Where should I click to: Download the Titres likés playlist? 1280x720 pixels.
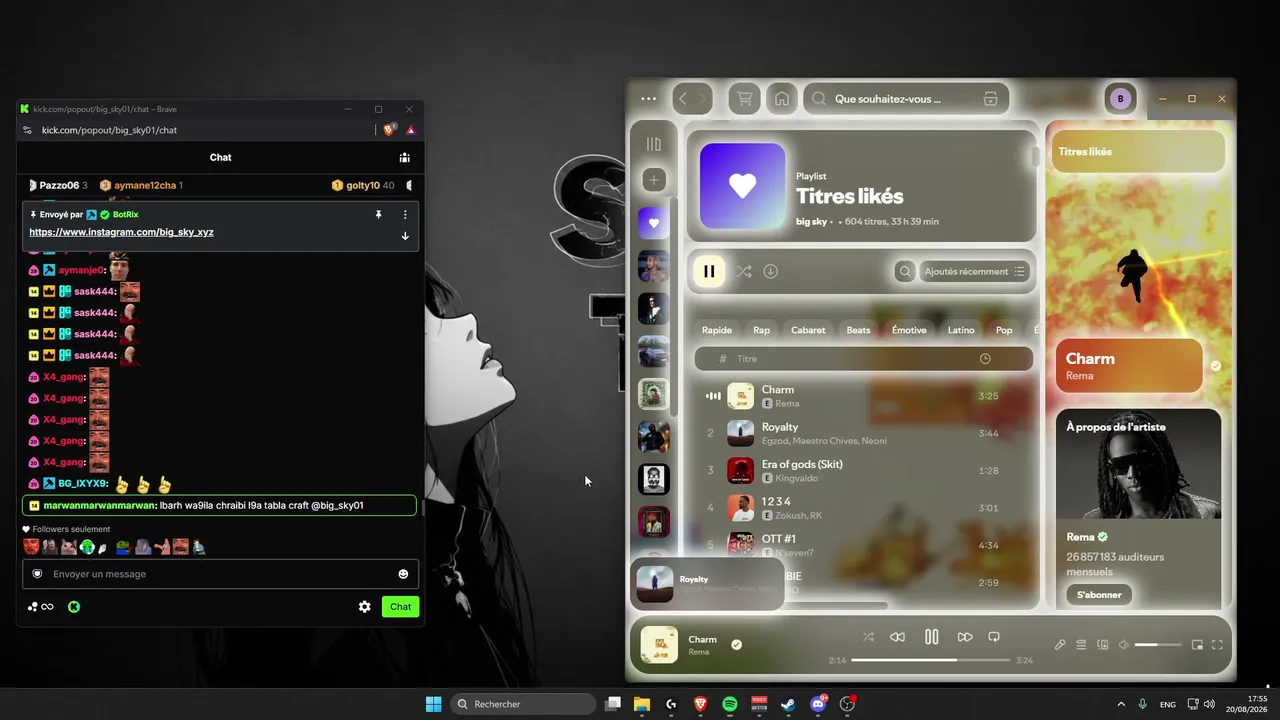771,271
